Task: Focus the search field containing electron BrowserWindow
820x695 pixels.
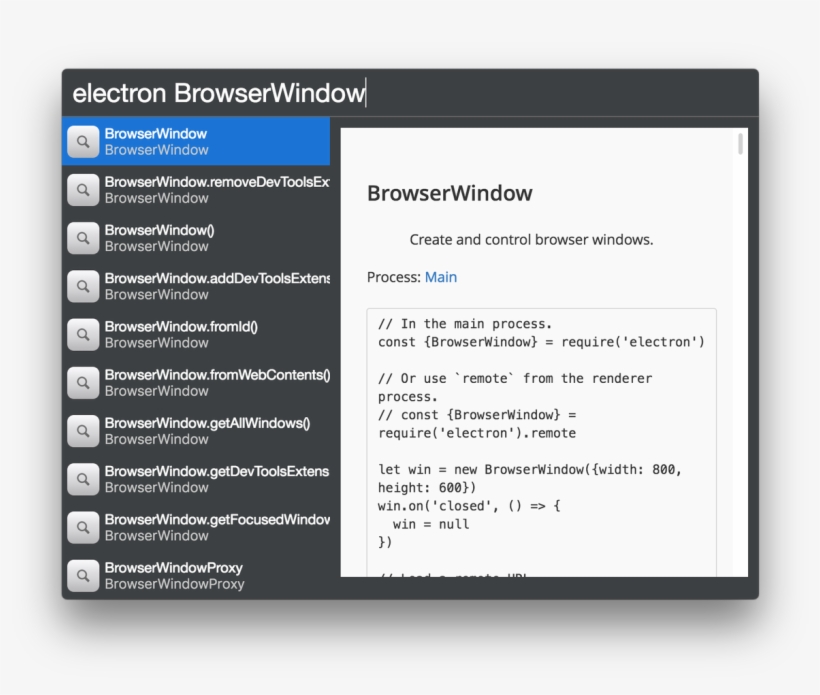Action: 400,93
